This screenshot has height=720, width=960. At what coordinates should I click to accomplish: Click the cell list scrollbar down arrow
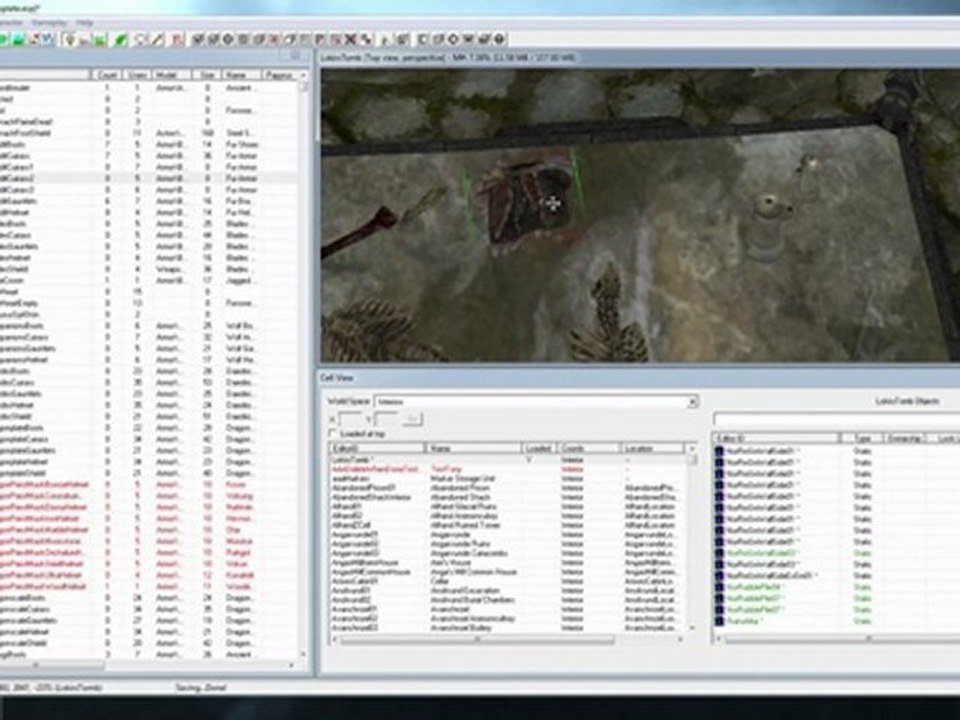pyautogui.click(x=692, y=628)
